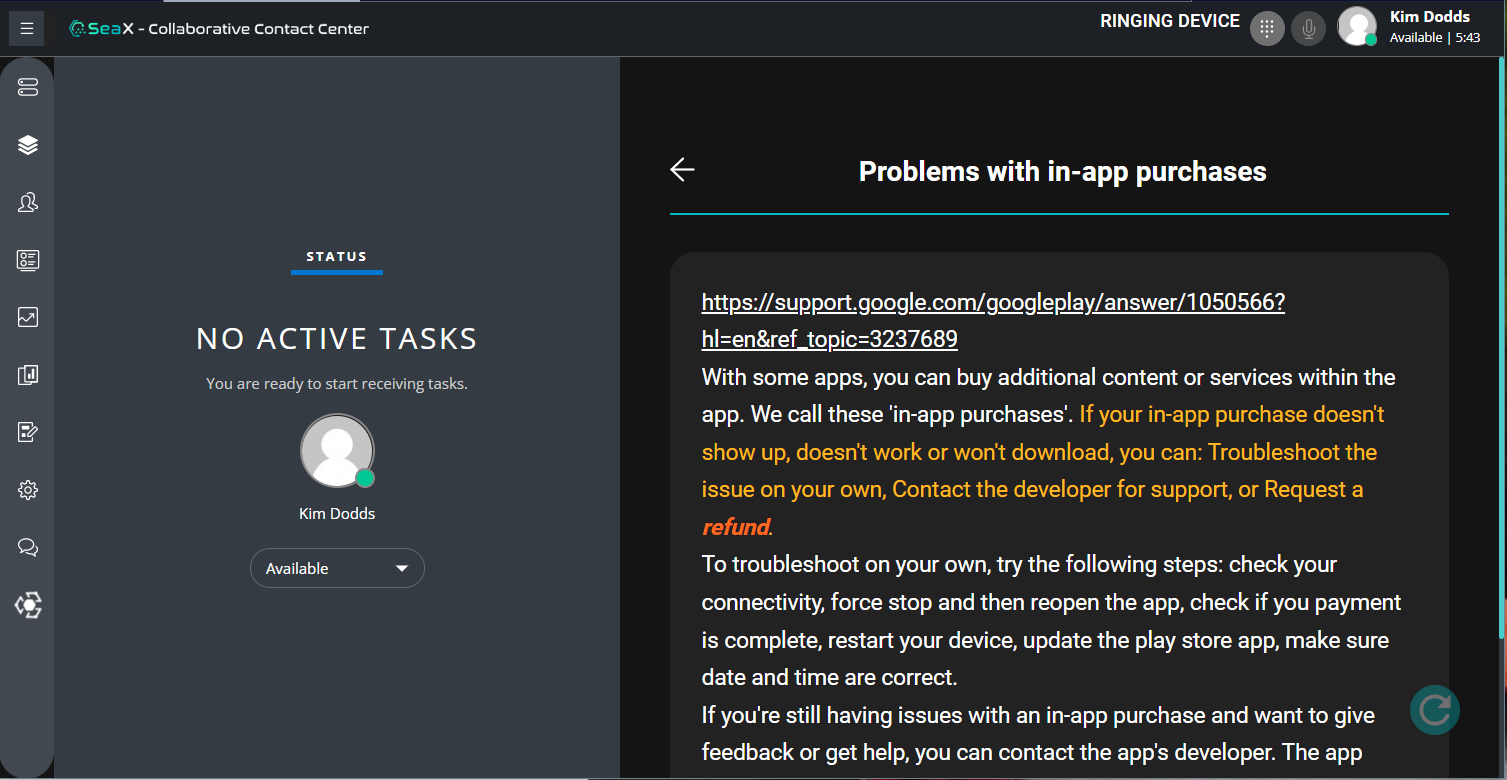Open the bar chart reports icon in sidebar

point(28,375)
